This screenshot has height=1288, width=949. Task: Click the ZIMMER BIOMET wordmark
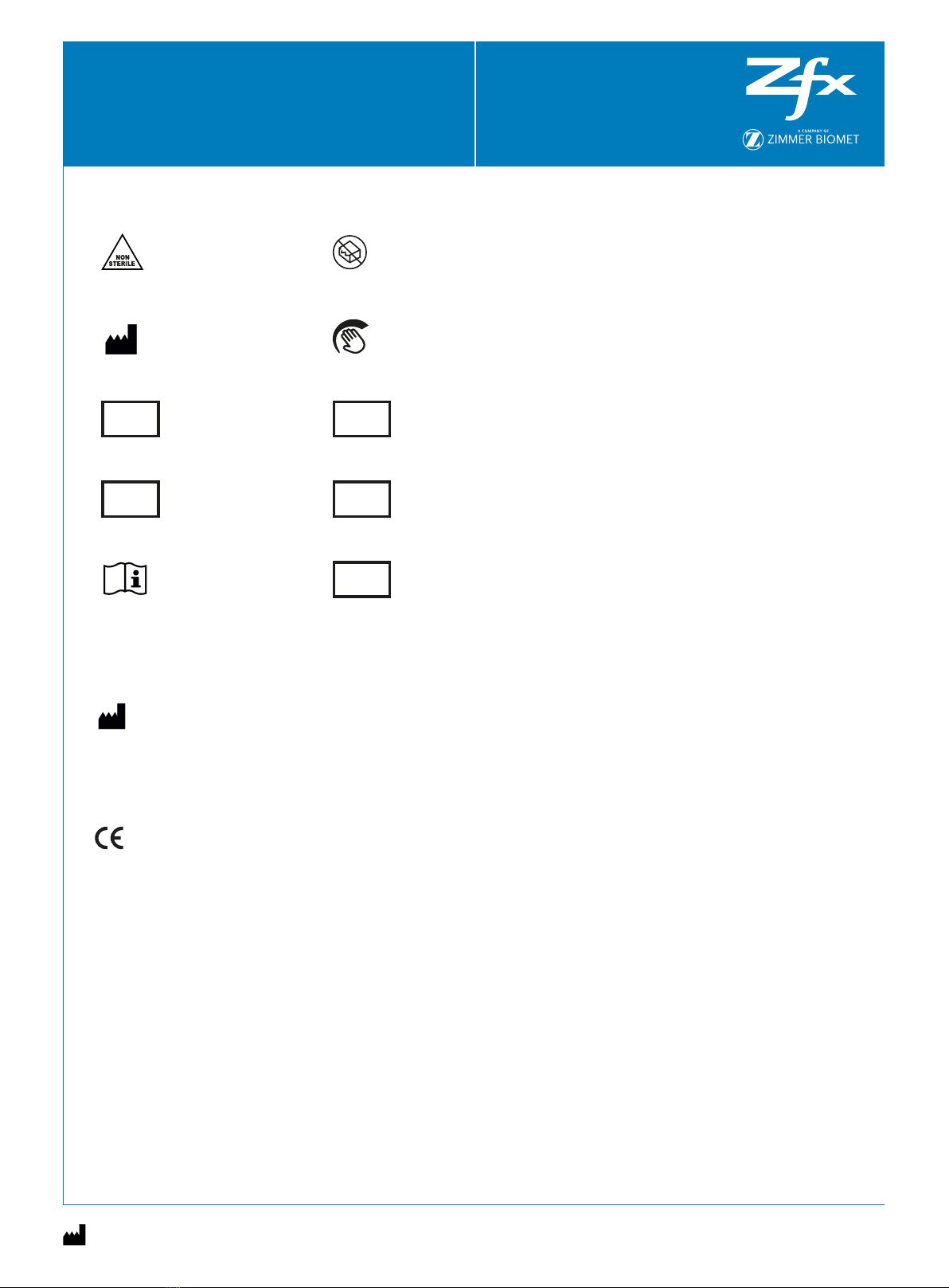click(x=813, y=139)
